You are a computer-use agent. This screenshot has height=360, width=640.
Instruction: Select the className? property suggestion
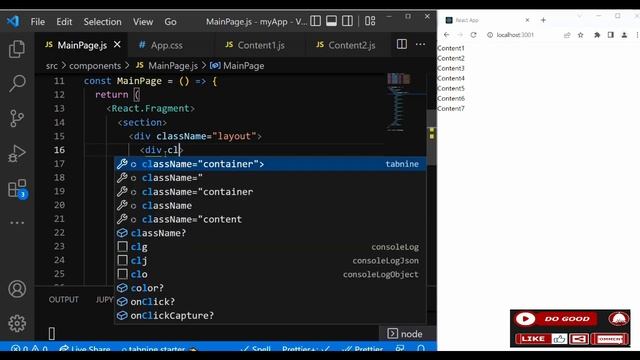pyautogui.click(x=270, y=233)
